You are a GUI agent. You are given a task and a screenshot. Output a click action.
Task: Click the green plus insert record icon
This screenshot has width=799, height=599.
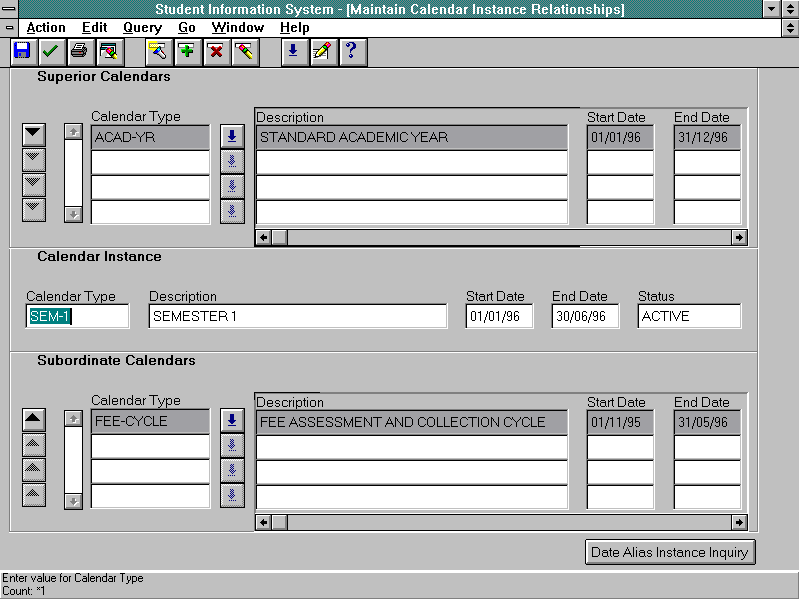point(186,51)
